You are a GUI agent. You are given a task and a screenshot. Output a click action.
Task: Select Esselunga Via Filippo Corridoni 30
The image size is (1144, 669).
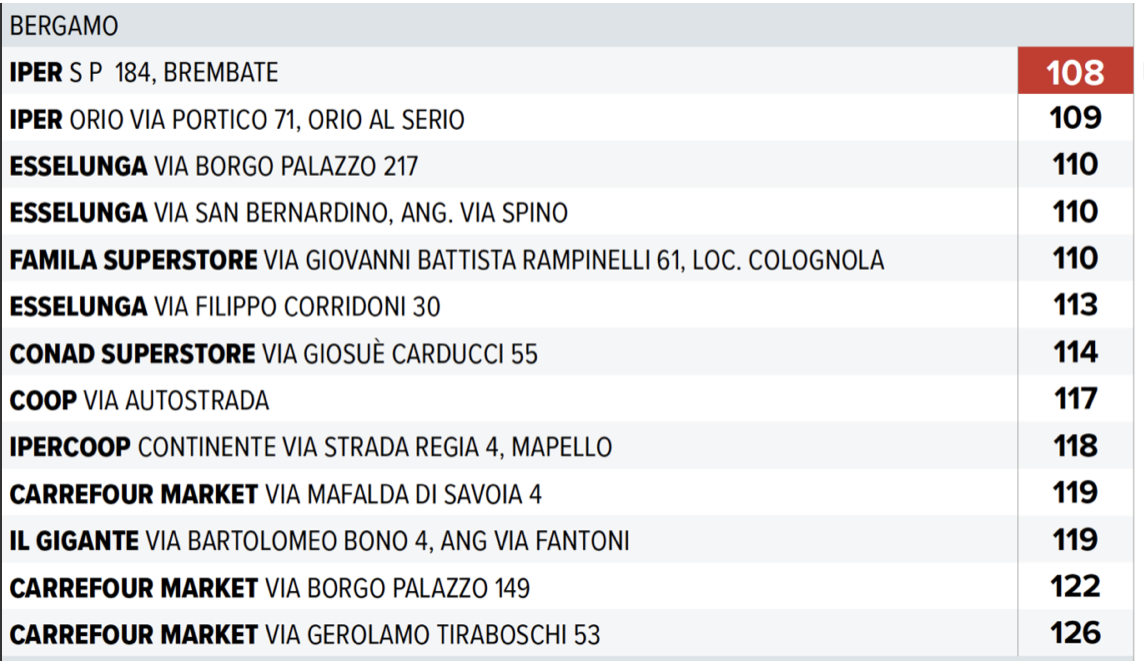pos(225,307)
